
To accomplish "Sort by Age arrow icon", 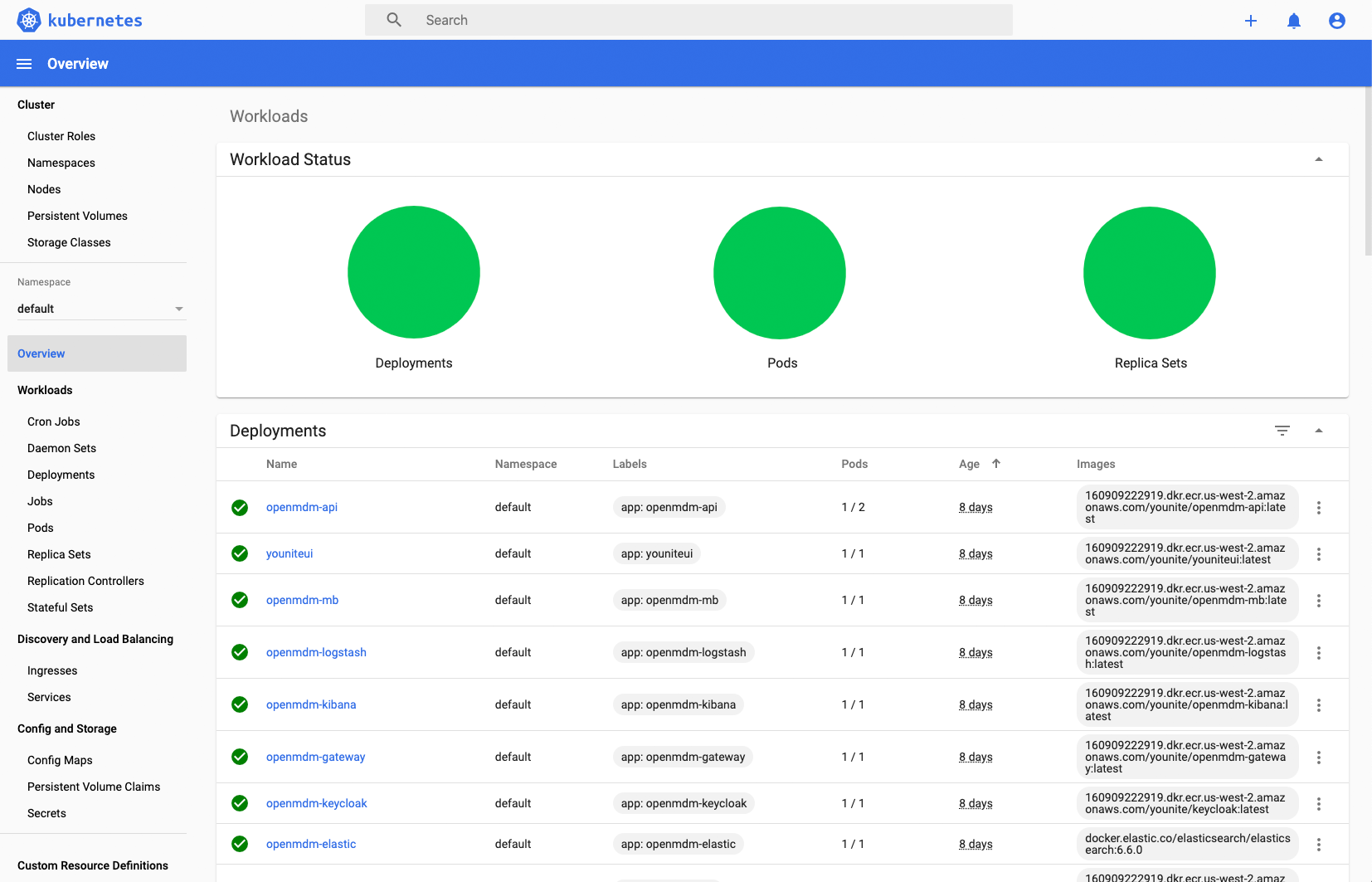I will pyautogui.click(x=996, y=464).
